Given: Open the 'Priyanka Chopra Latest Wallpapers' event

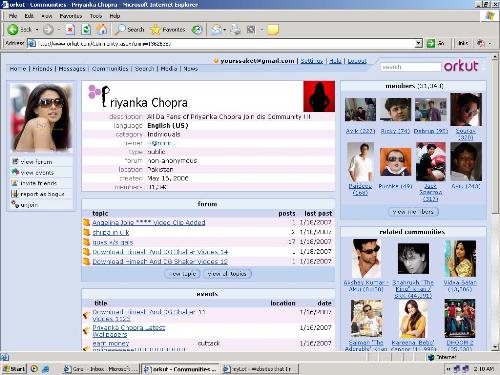Looking at the screenshot, I should pyautogui.click(x=129, y=331).
